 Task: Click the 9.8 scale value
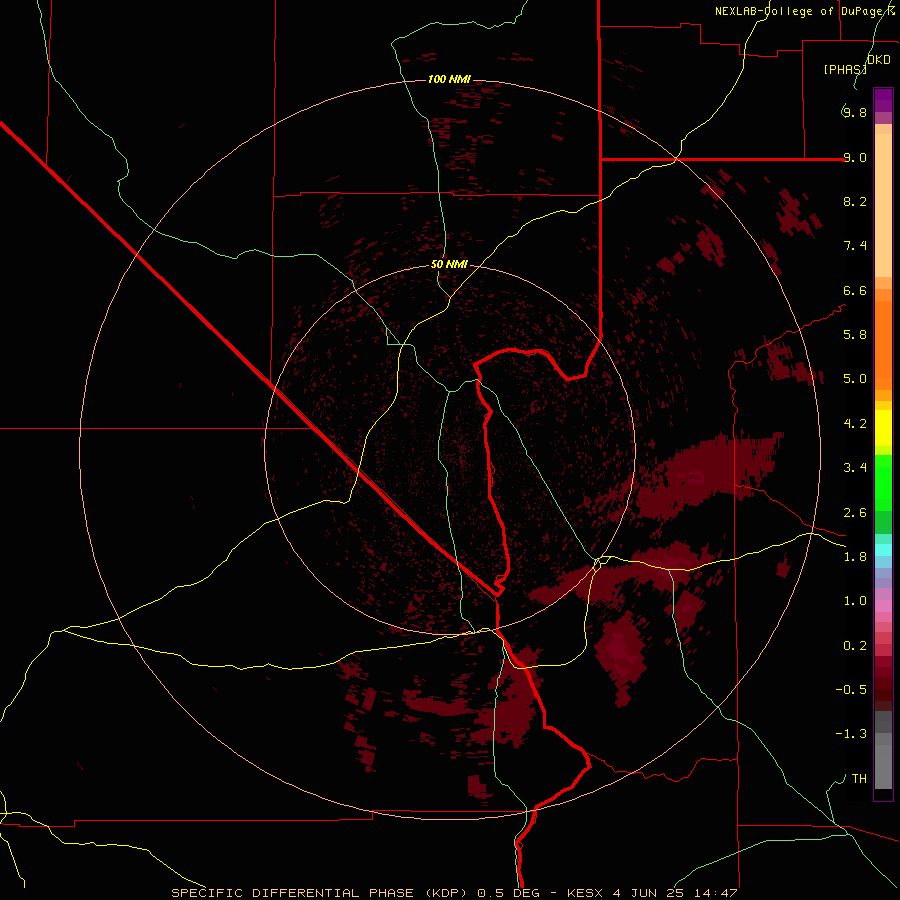coord(855,112)
